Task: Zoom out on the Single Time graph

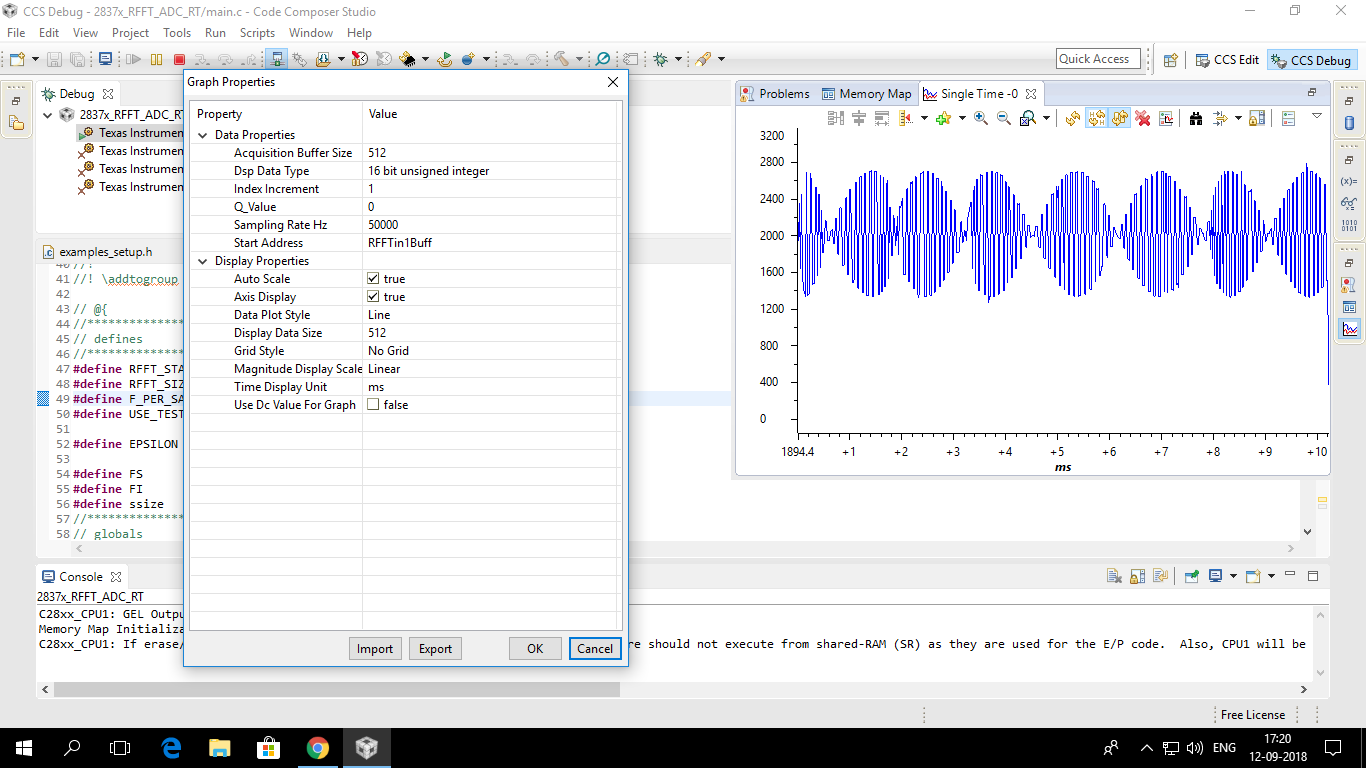Action: pos(1003,118)
